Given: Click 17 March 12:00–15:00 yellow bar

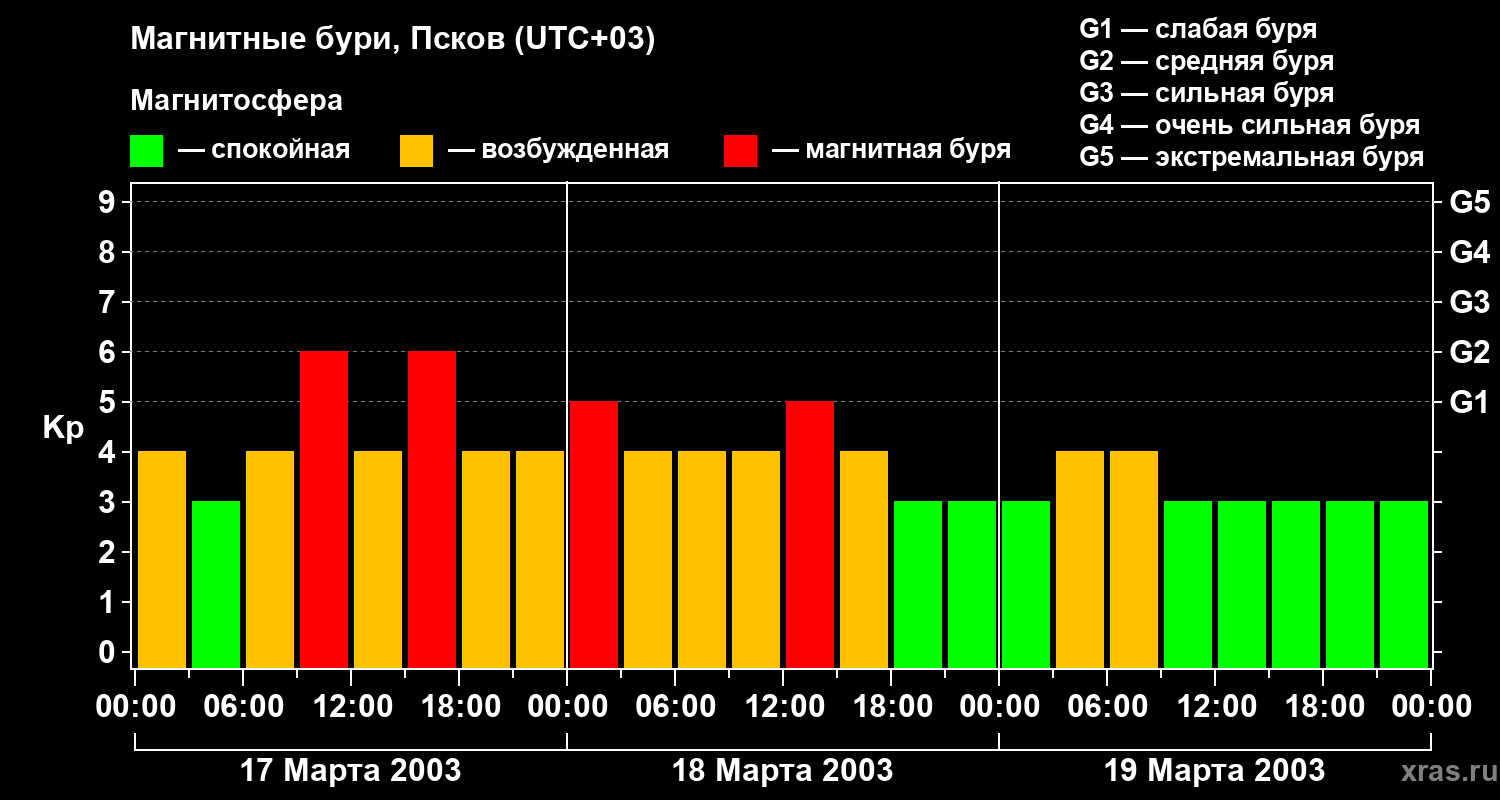Looking at the screenshot, I should (x=378, y=560).
